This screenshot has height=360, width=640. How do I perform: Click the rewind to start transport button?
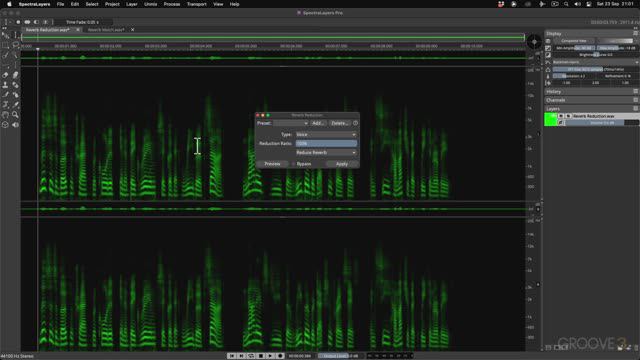(x=231, y=356)
